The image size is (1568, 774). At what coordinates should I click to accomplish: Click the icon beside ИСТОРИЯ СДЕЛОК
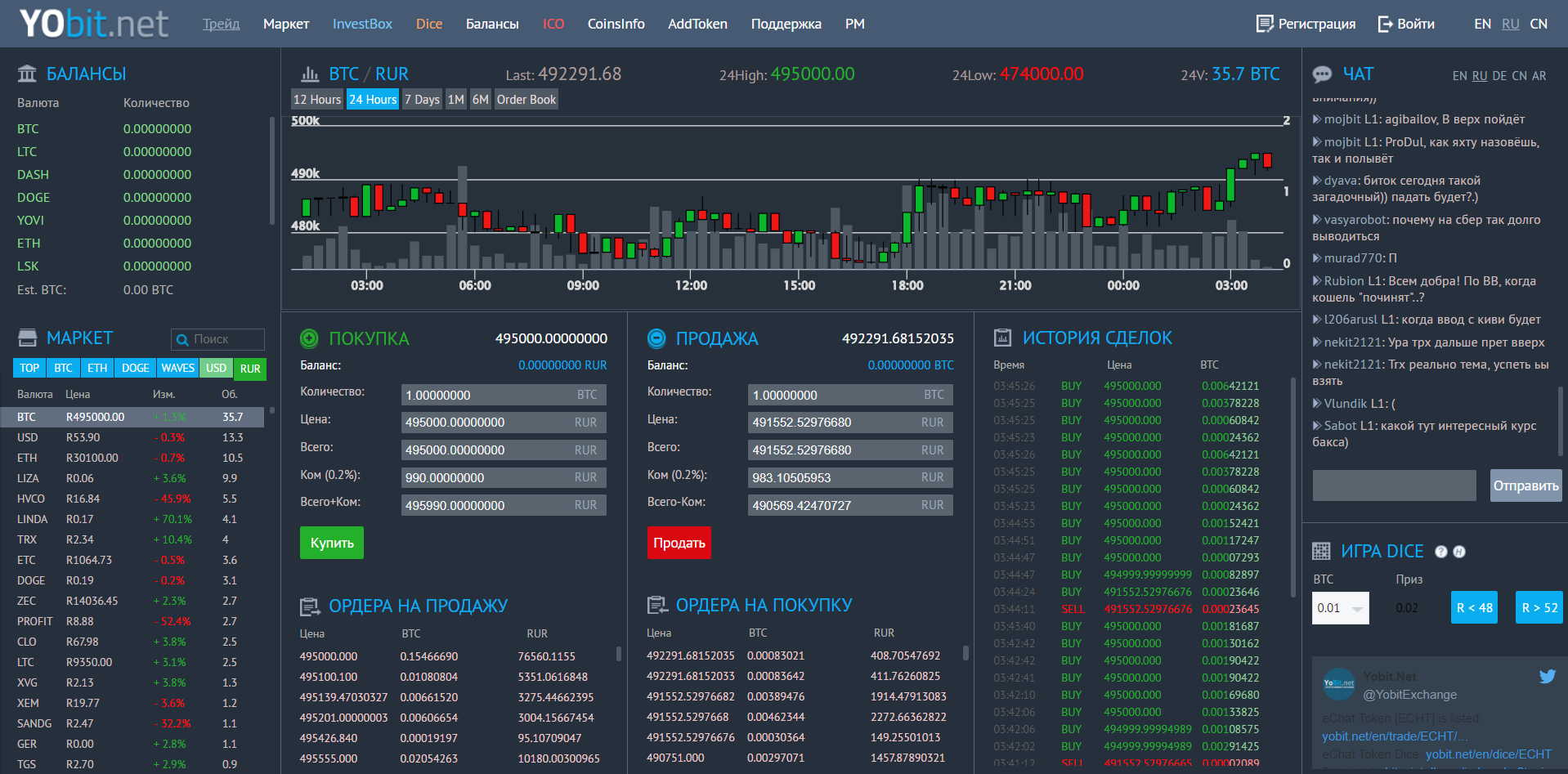coord(1002,338)
